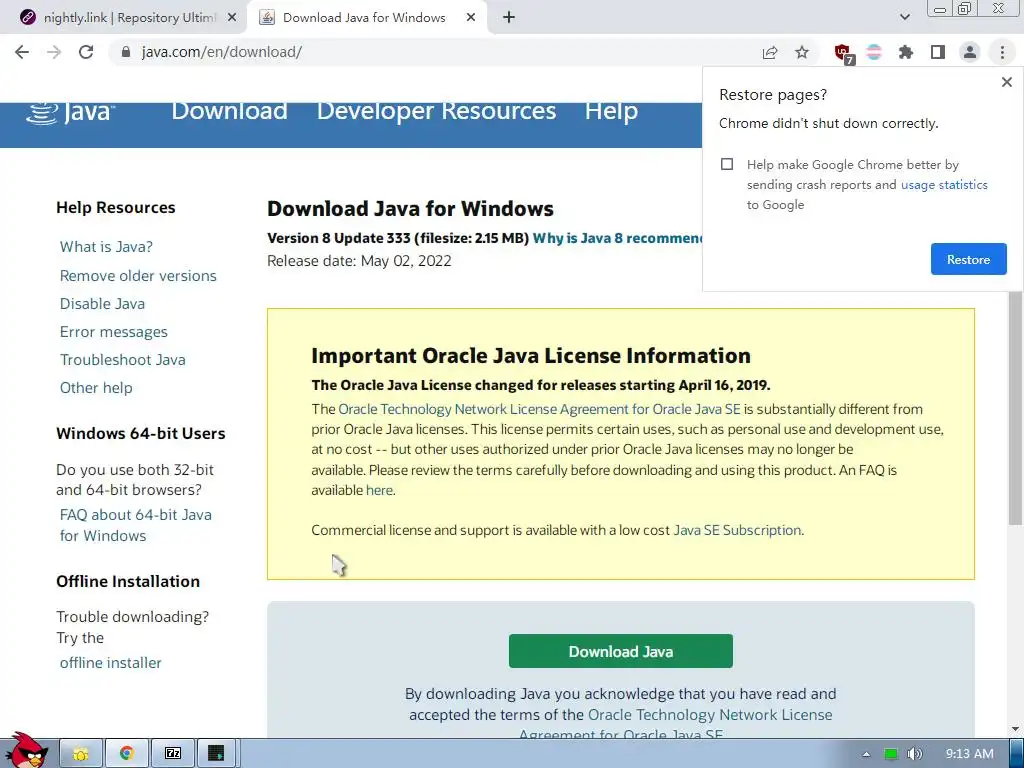View site information via lock icon
This screenshot has width=1024, height=768.
coord(126,52)
